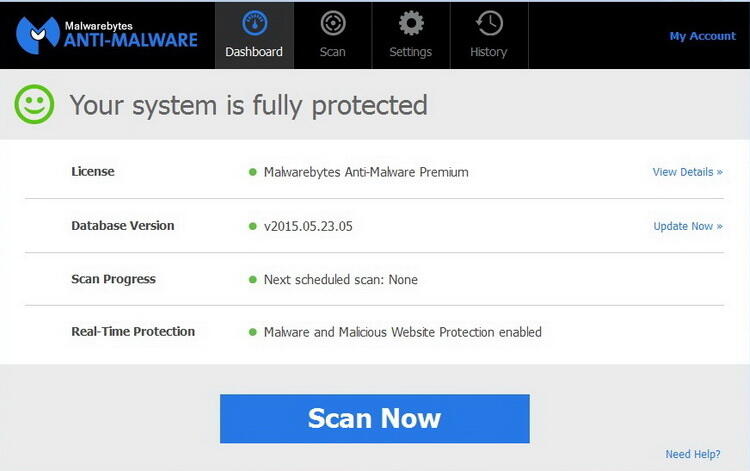Open the Settings tab label
This screenshot has height=471, width=750.
tap(410, 52)
